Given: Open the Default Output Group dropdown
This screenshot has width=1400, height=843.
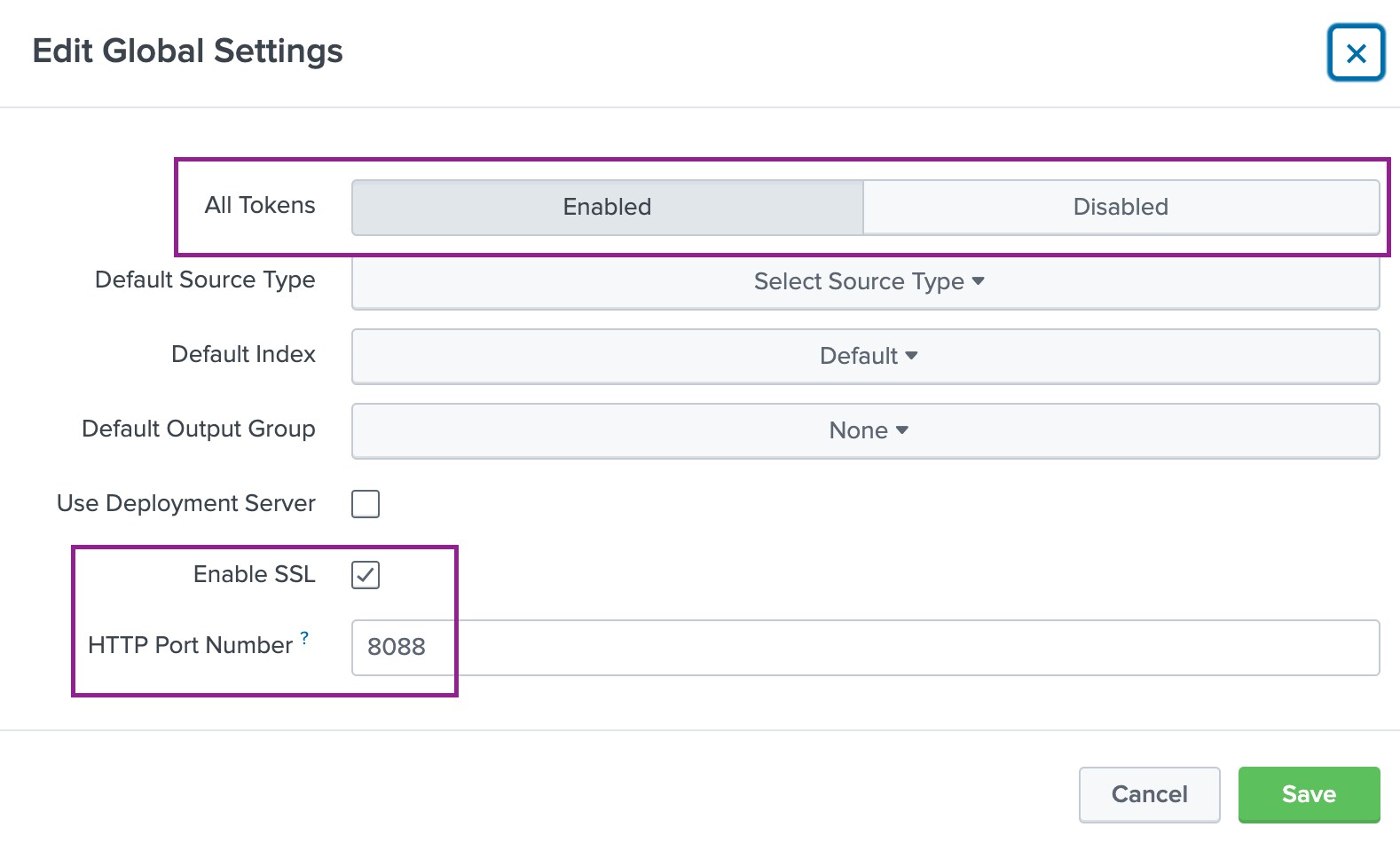Looking at the screenshot, I should [x=866, y=430].
